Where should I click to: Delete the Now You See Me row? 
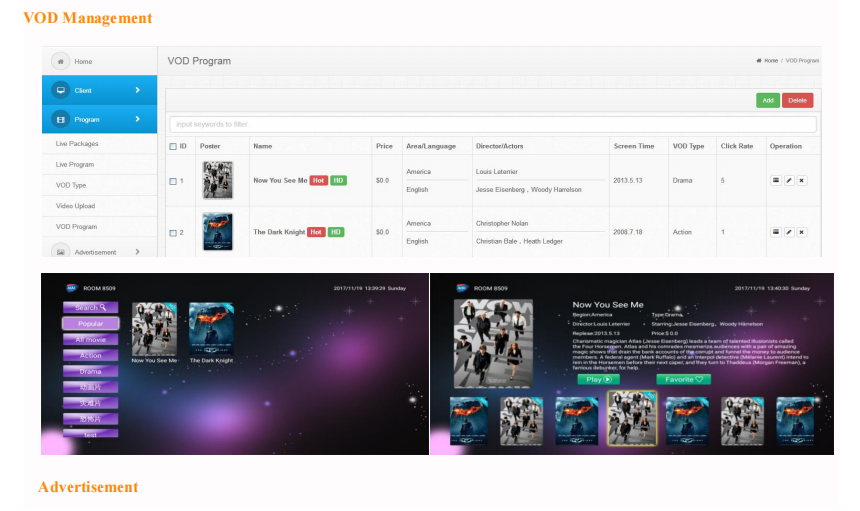802,180
